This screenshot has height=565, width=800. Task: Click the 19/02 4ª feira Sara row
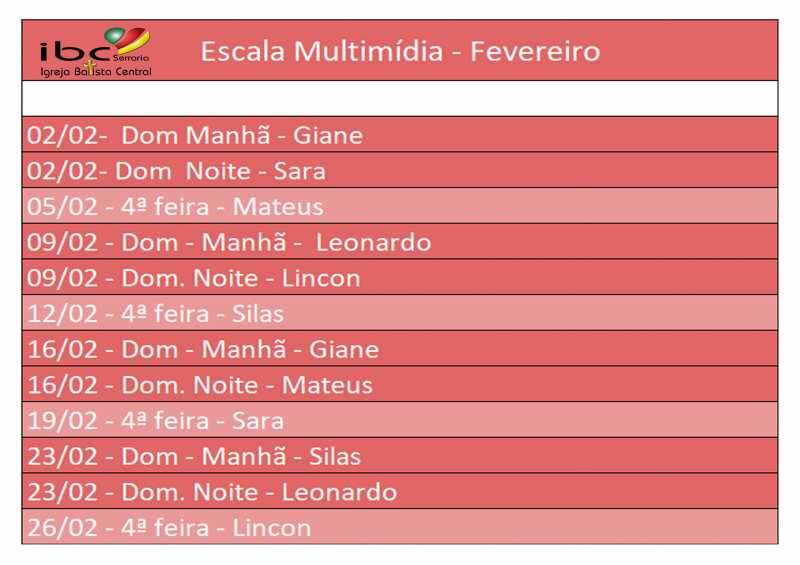(x=400, y=420)
